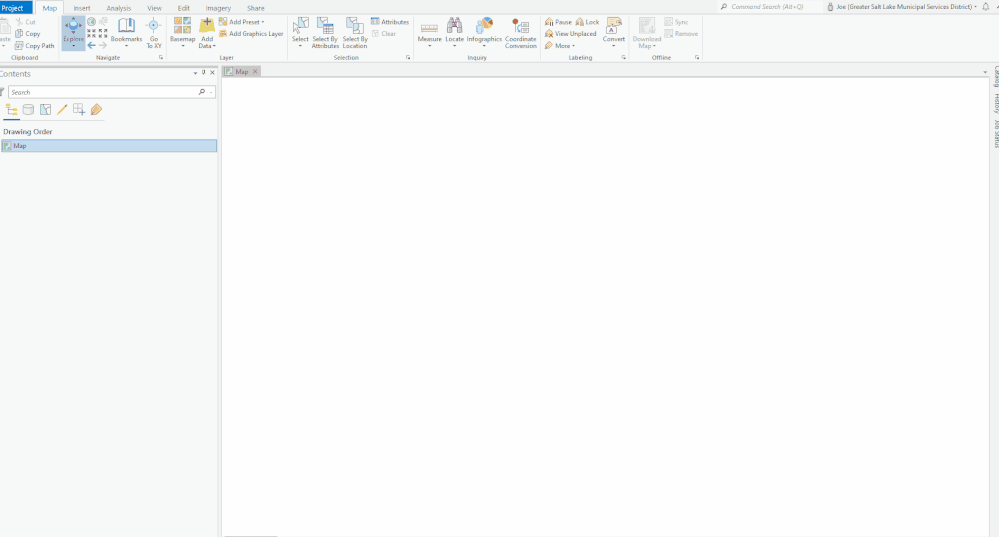The image size is (999, 537).
Task: Select List By Data Source icon
Action: [28, 110]
